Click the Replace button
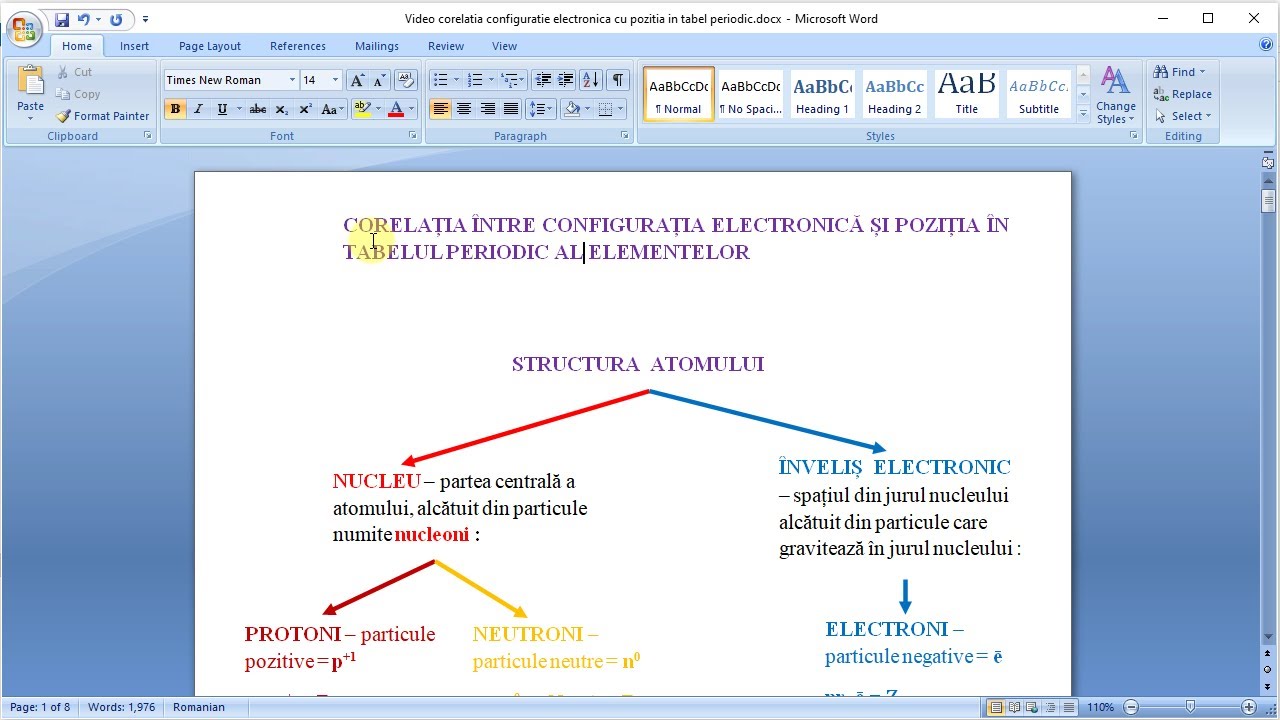1280x720 pixels. click(x=1182, y=94)
